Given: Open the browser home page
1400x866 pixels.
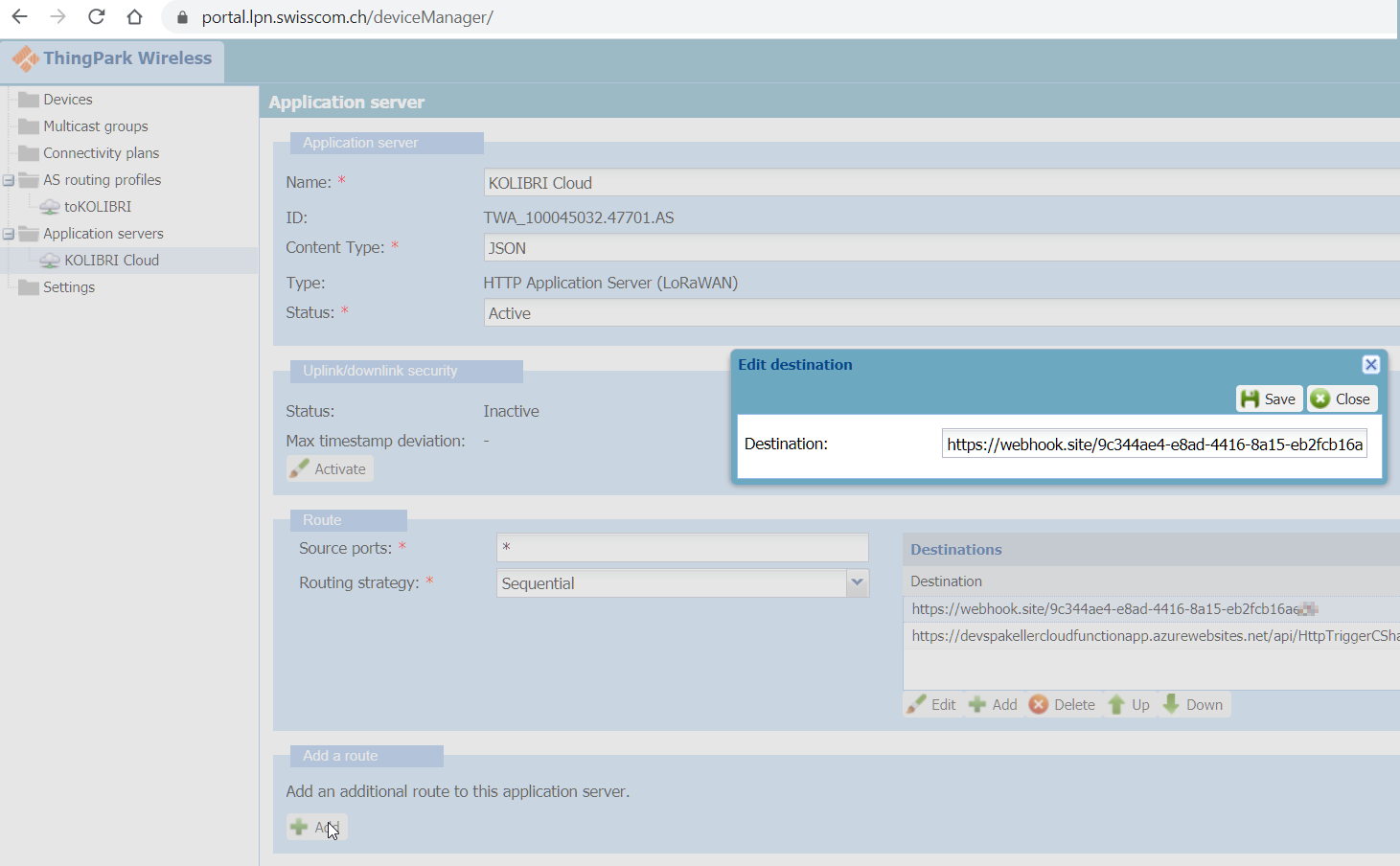Looking at the screenshot, I should pos(134,16).
